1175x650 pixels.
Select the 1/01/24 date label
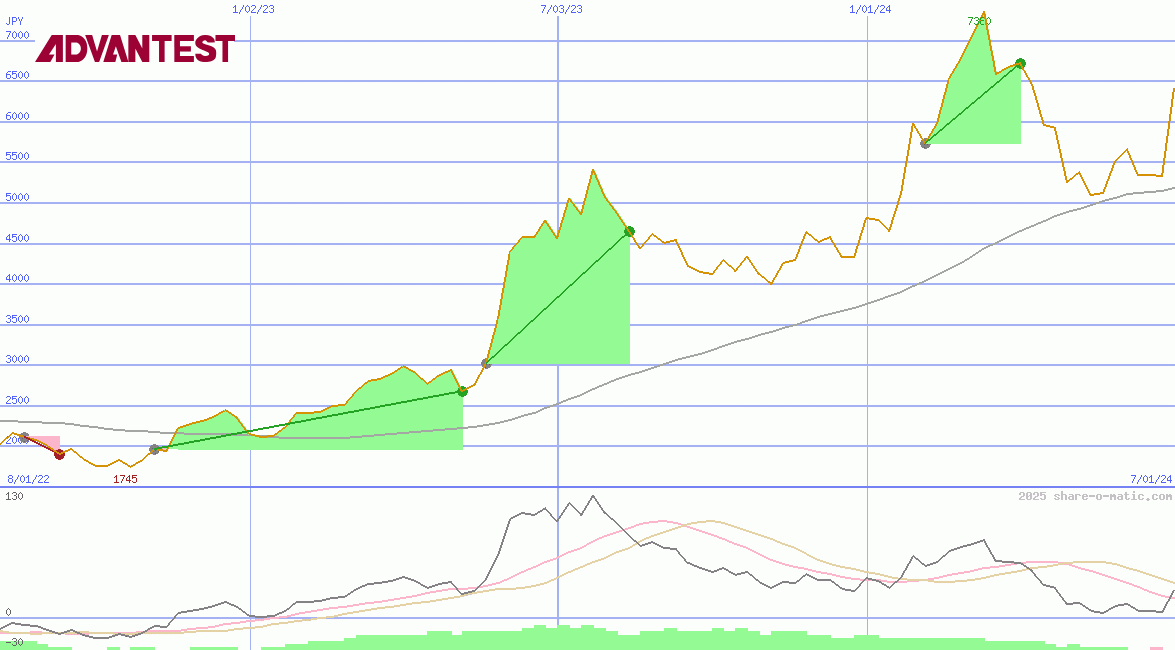tap(870, 9)
